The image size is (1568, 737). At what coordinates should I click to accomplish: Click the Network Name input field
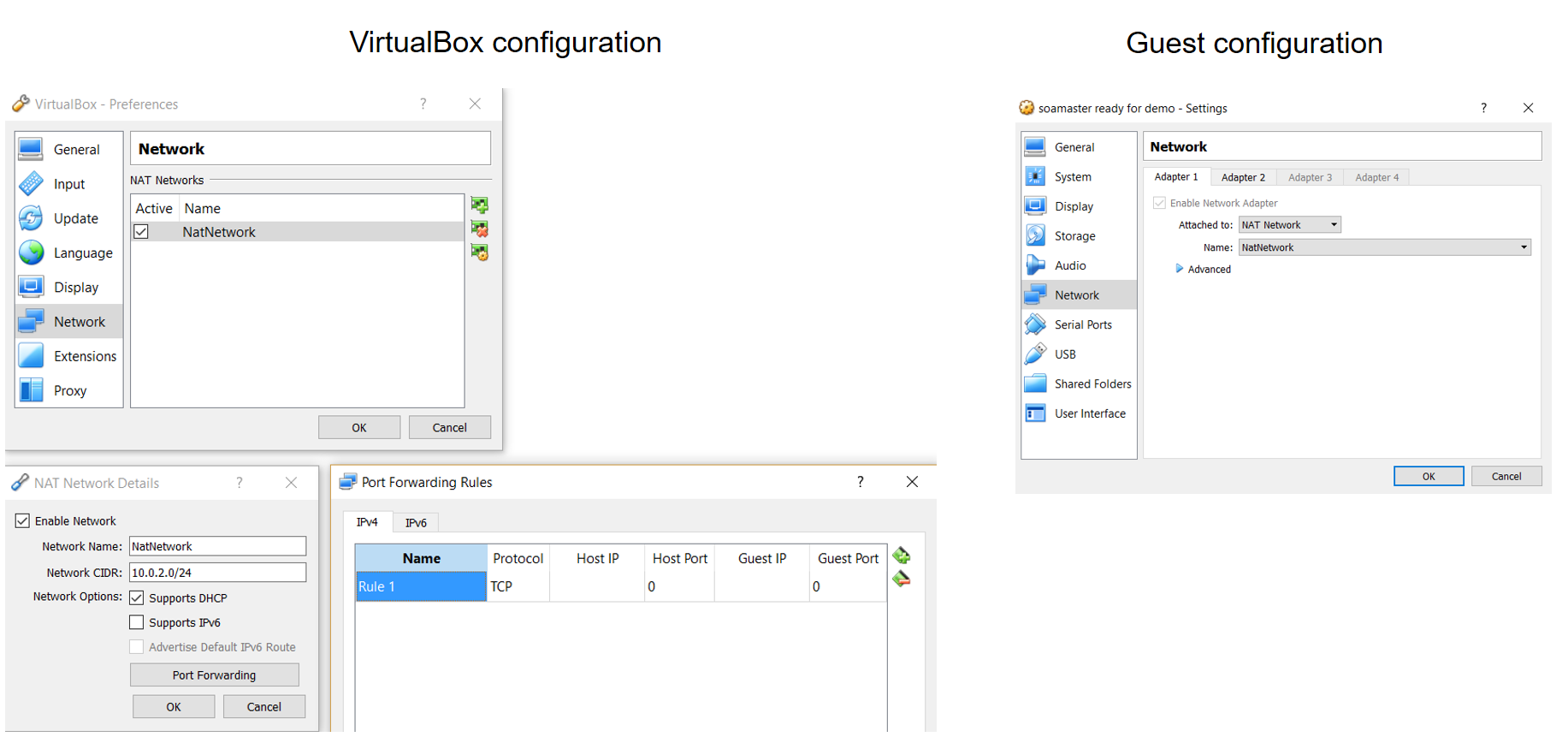click(217, 546)
